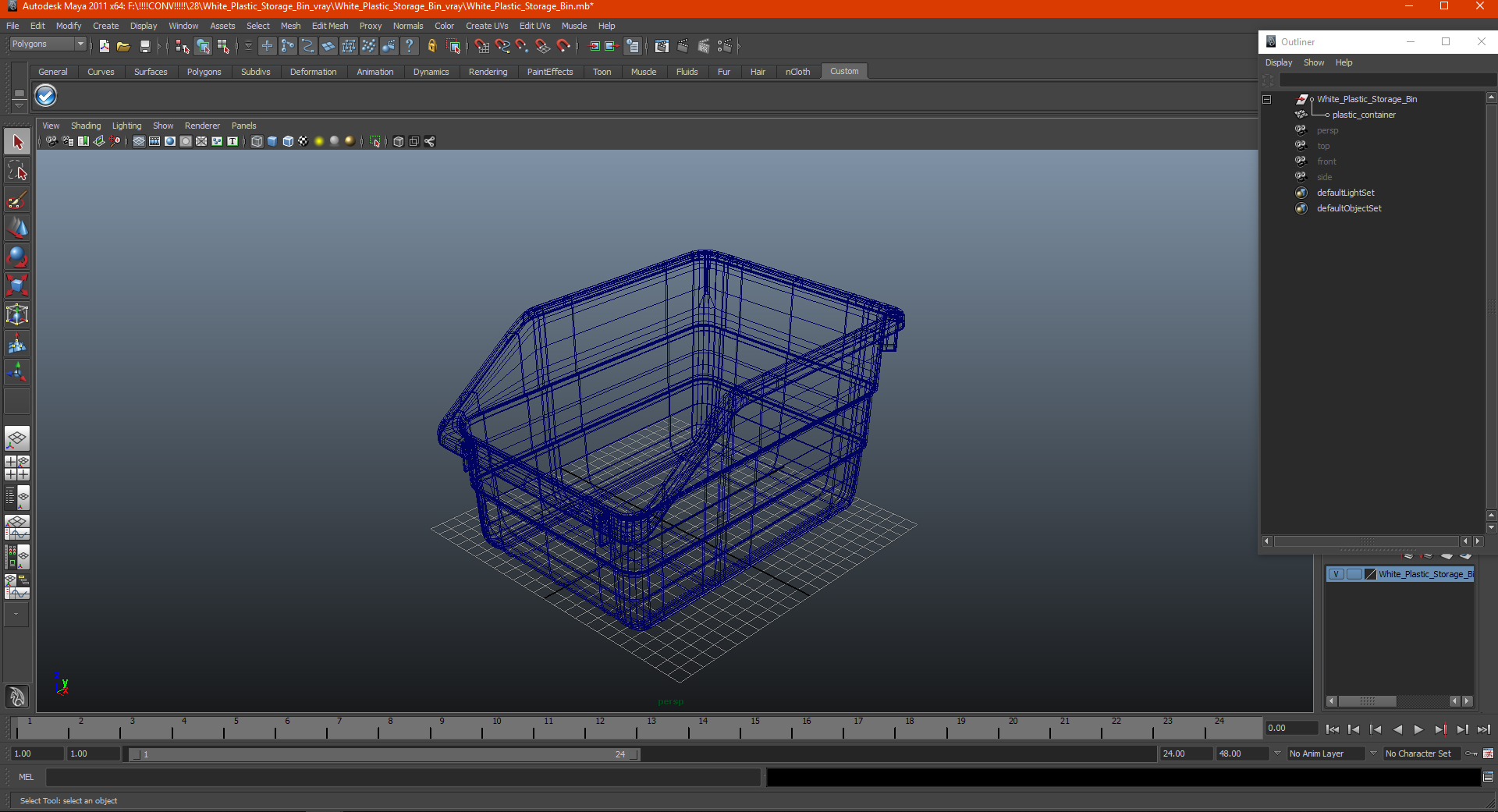Toggle textured display checker icon
Screen dimensions: 1498x812
(304, 141)
